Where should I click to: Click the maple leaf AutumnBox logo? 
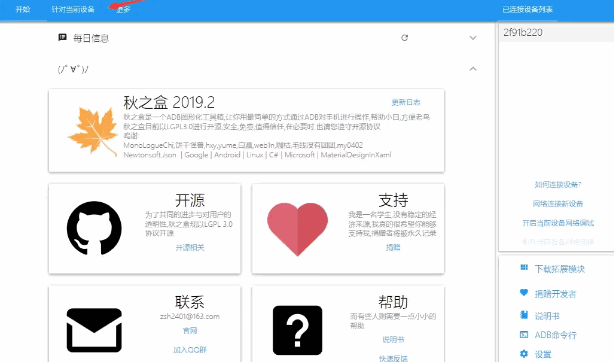pos(93,131)
